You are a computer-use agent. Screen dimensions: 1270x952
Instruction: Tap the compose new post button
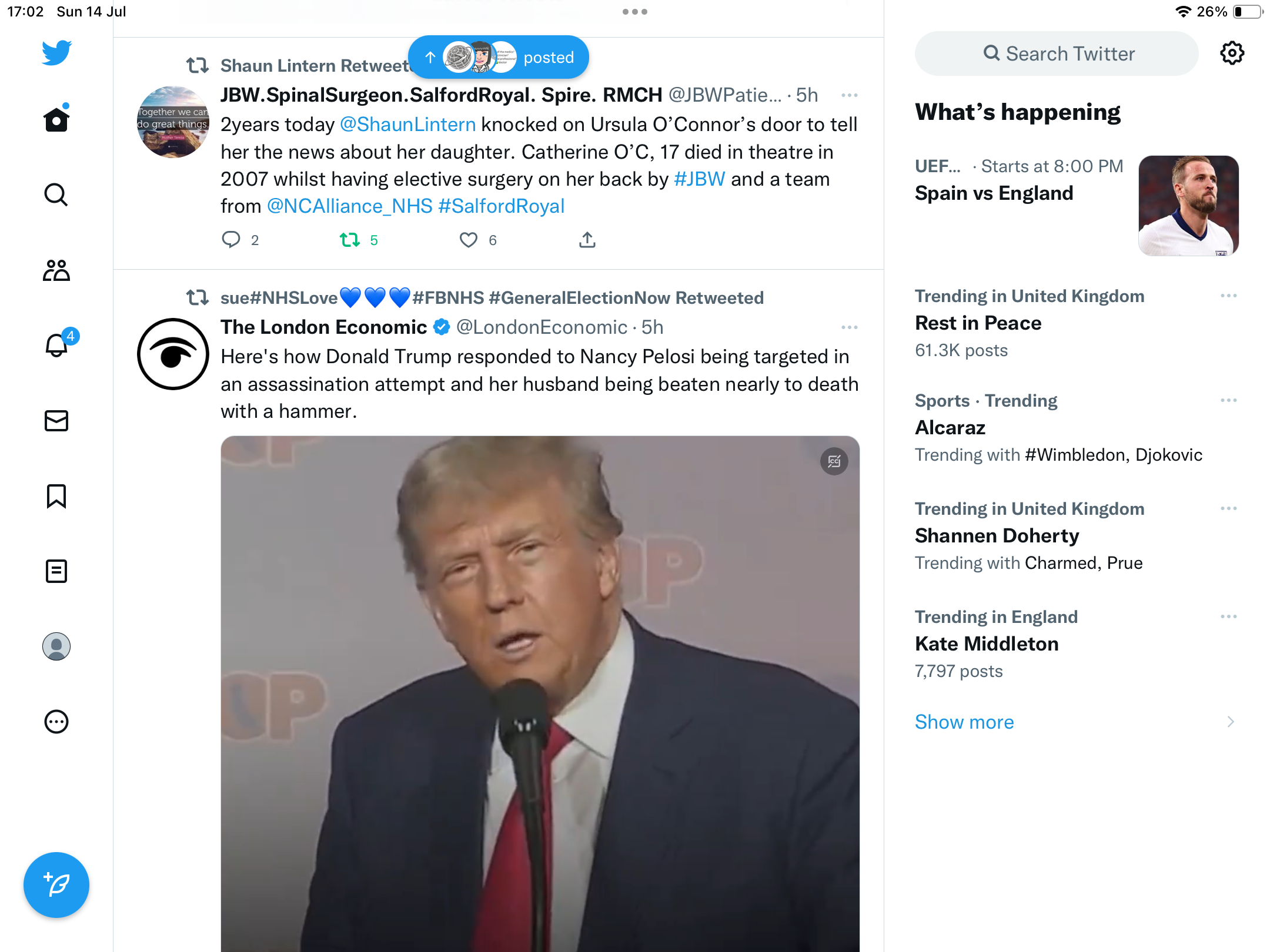point(56,885)
